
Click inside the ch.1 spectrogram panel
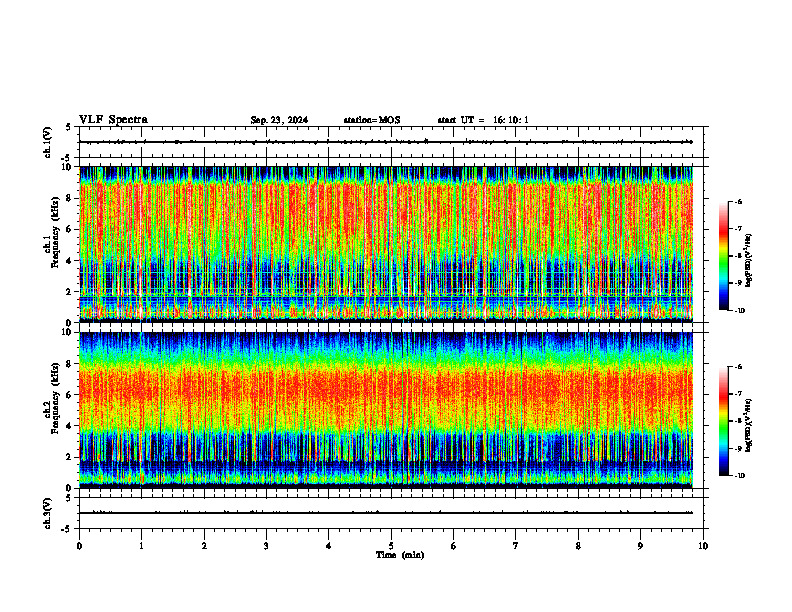[386, 244]
